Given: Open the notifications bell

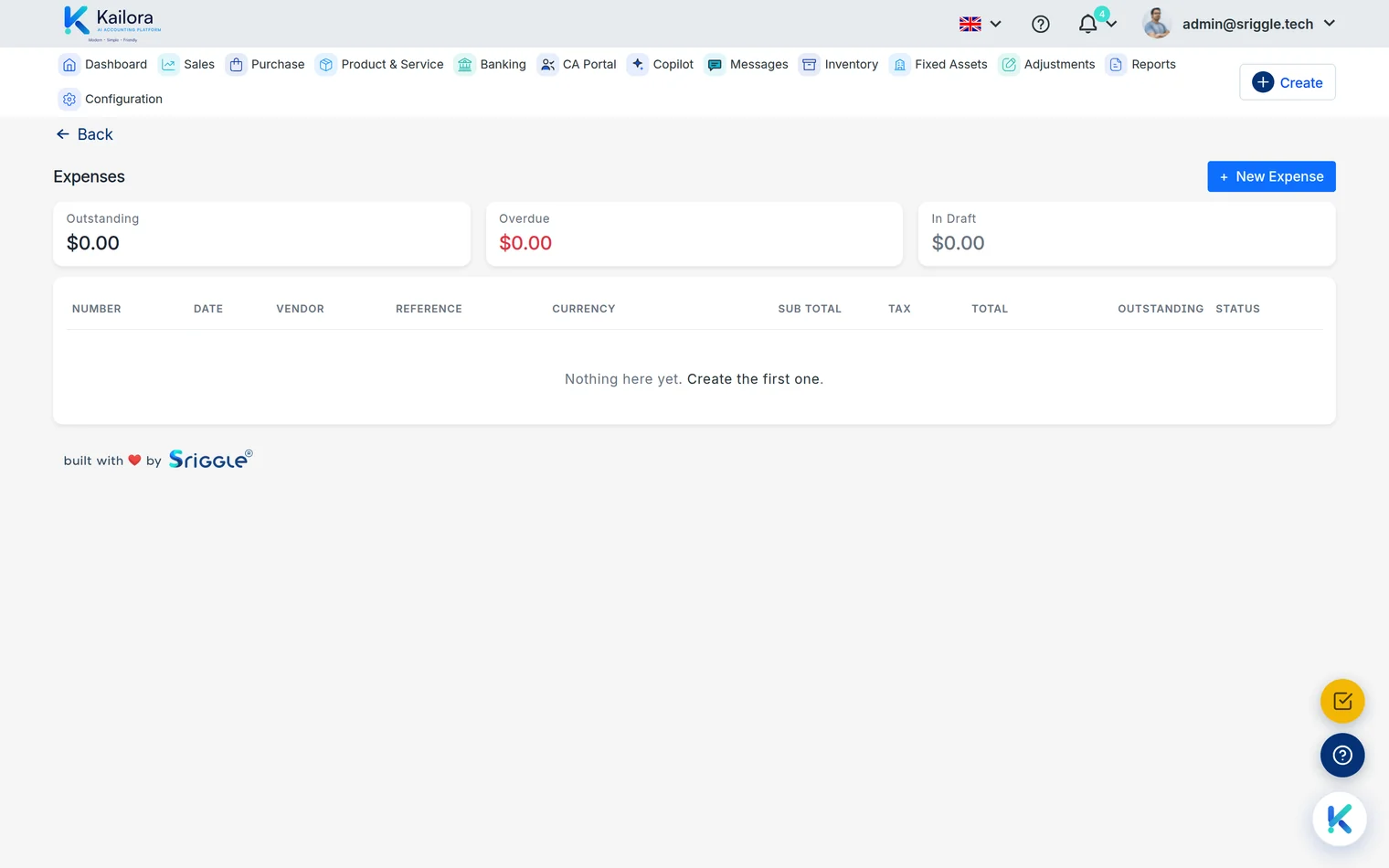Looking at the screenshot, I should point(1087,25).
